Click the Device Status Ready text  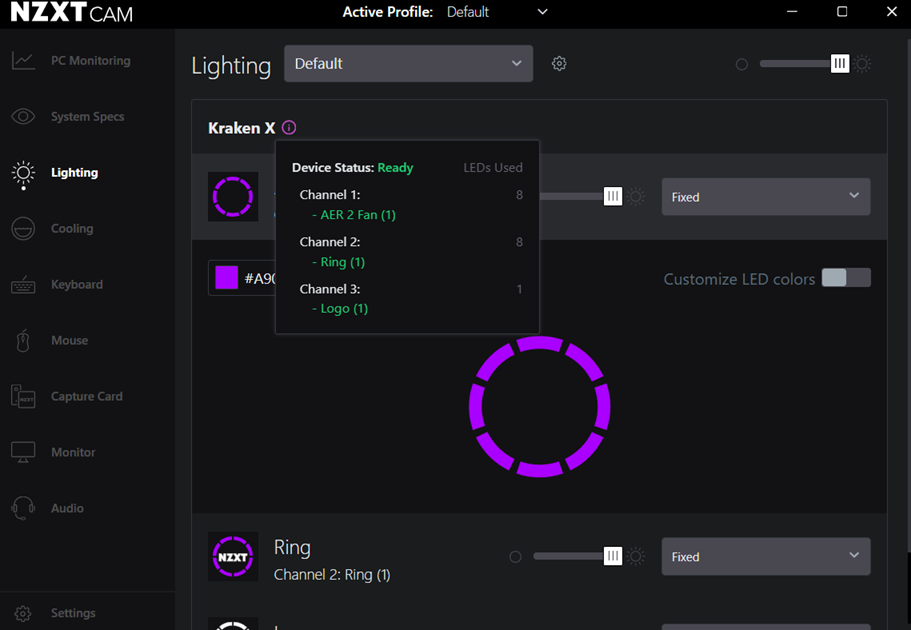353,167
